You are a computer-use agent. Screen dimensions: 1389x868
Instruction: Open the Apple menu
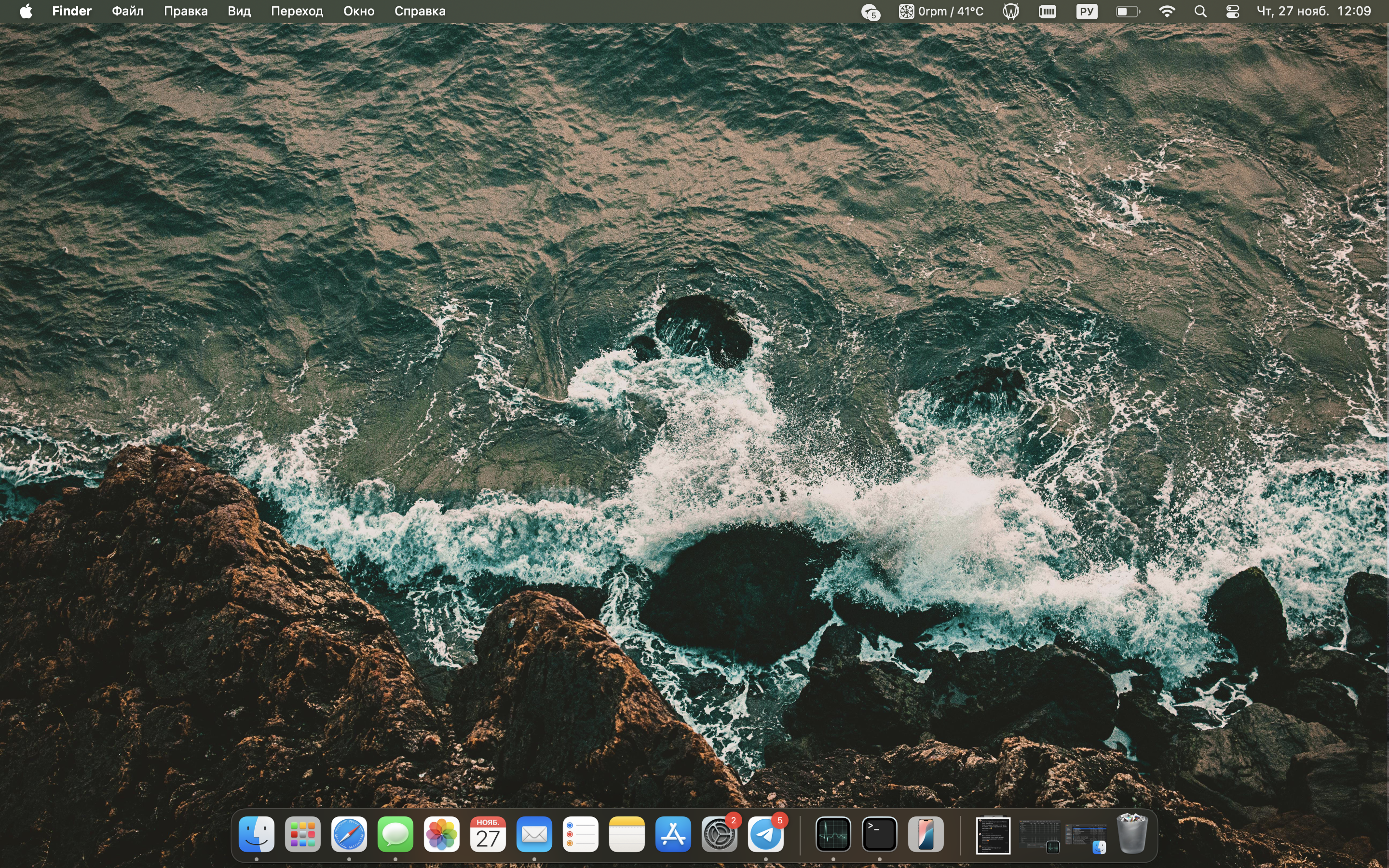coord(26,12)
